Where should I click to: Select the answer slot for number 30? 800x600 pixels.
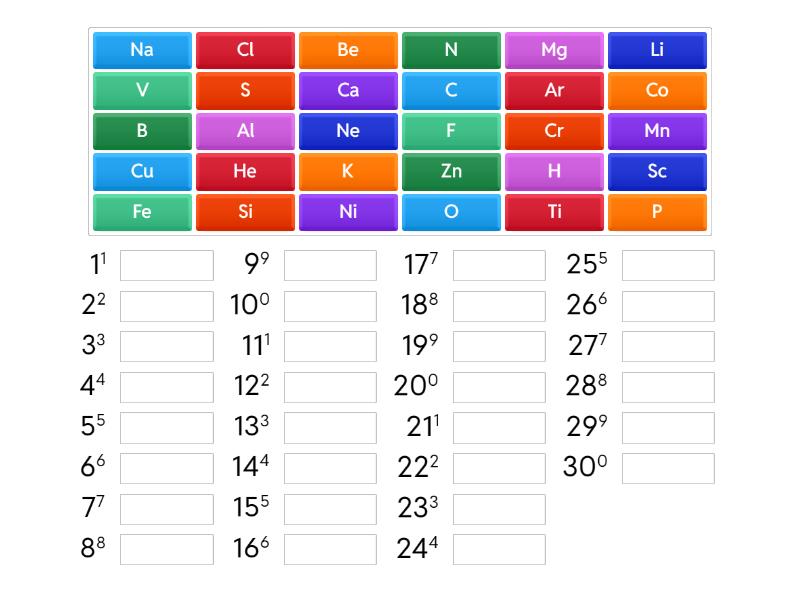[x=668, y=468]
